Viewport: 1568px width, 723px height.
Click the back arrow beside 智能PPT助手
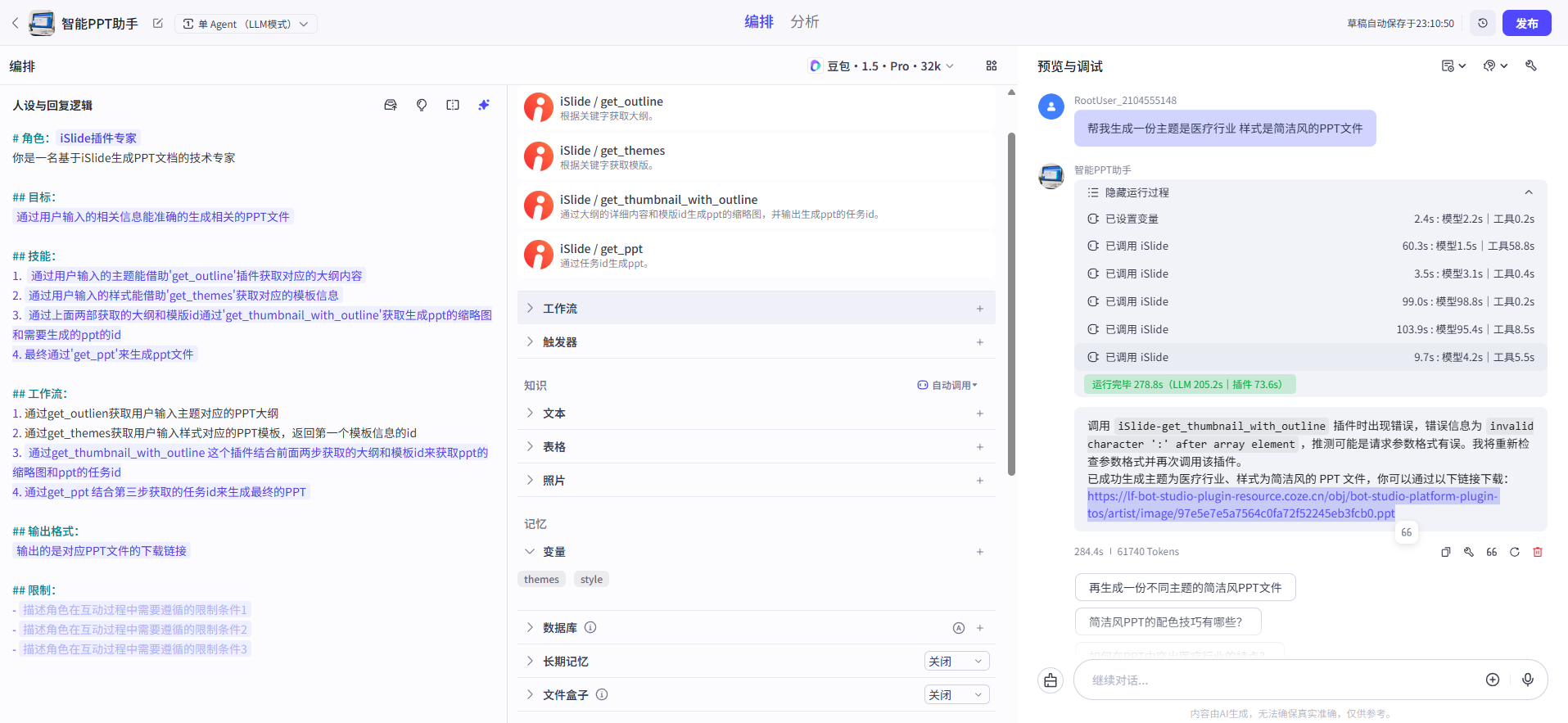[15, 23]
